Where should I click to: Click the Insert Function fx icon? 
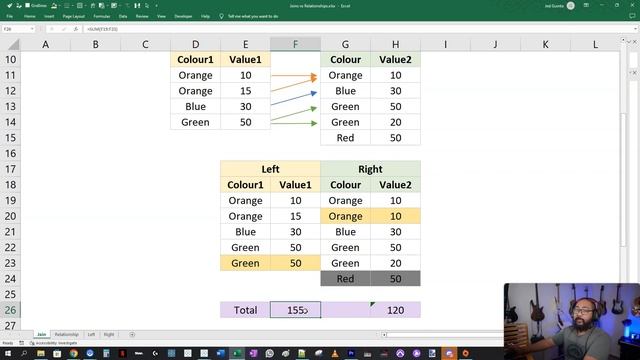coord(76,29)
